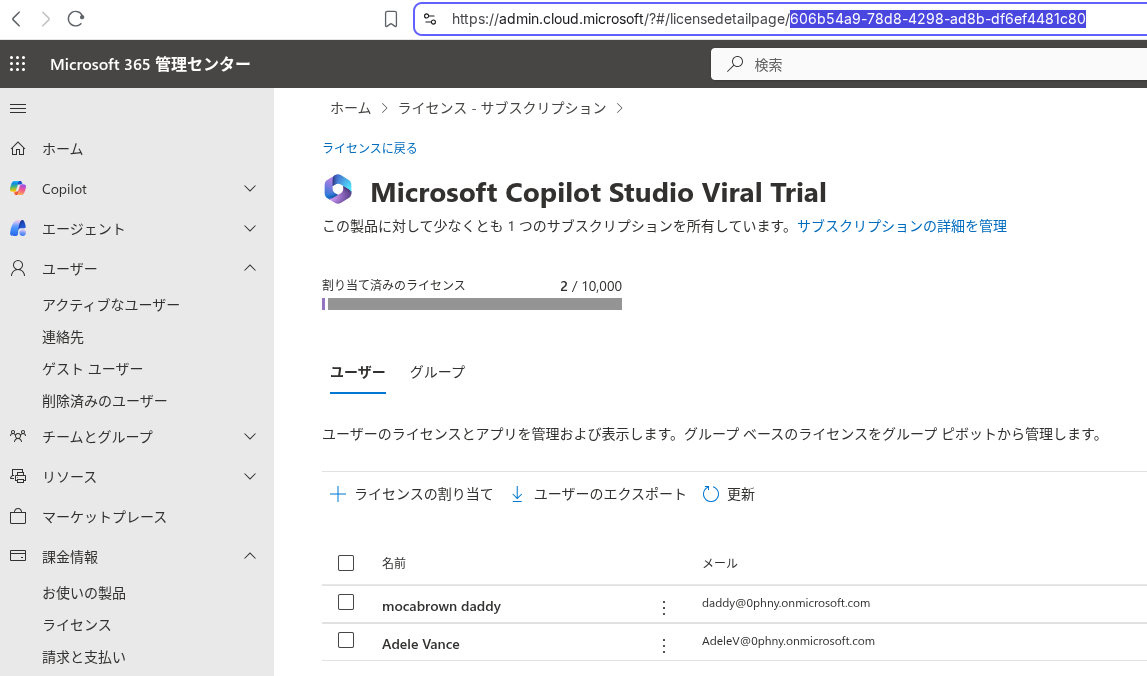Click the Teams and Groups icon
This screenshot has height=676, width=1147.
click(x=18, y=436)
